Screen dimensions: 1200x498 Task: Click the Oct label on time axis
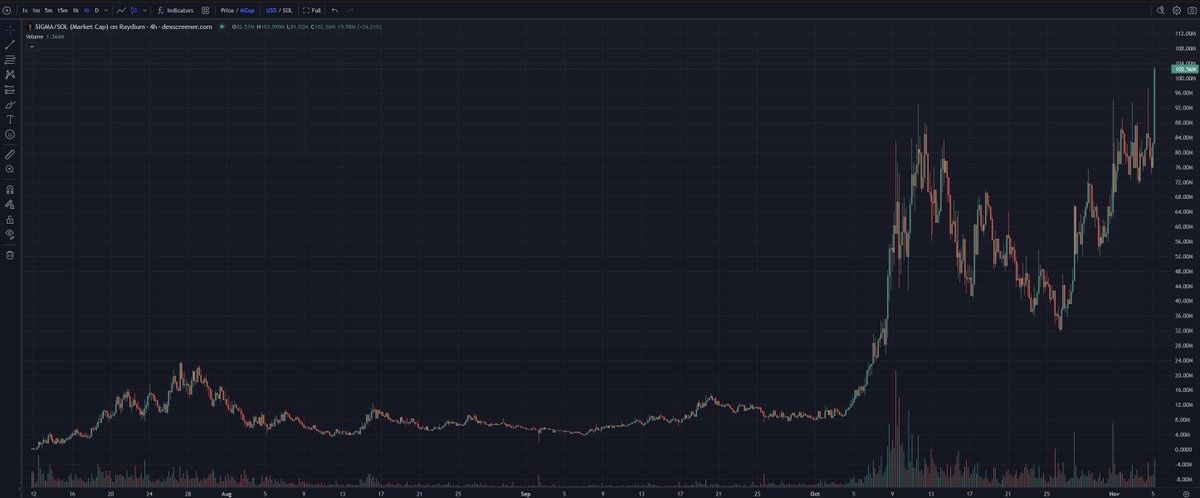coord(815,493)
